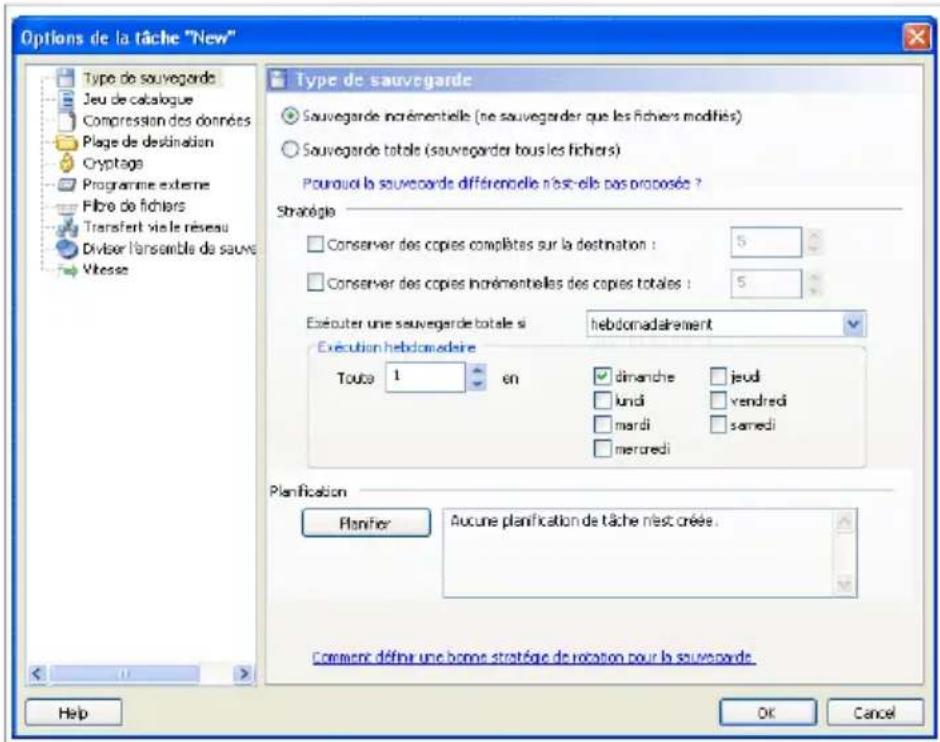Viewport: 940px width, 742px height.
Task: Open Cryptage settings
Action: click(x=113, y=163)
